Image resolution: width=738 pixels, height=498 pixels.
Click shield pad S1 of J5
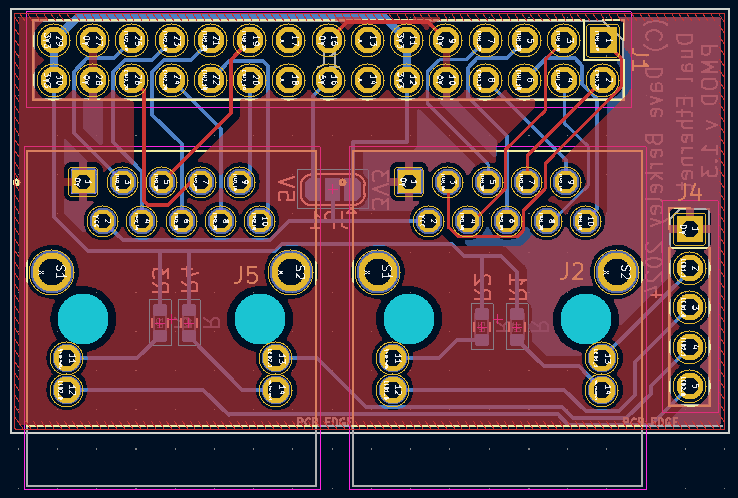pos(52,271)
